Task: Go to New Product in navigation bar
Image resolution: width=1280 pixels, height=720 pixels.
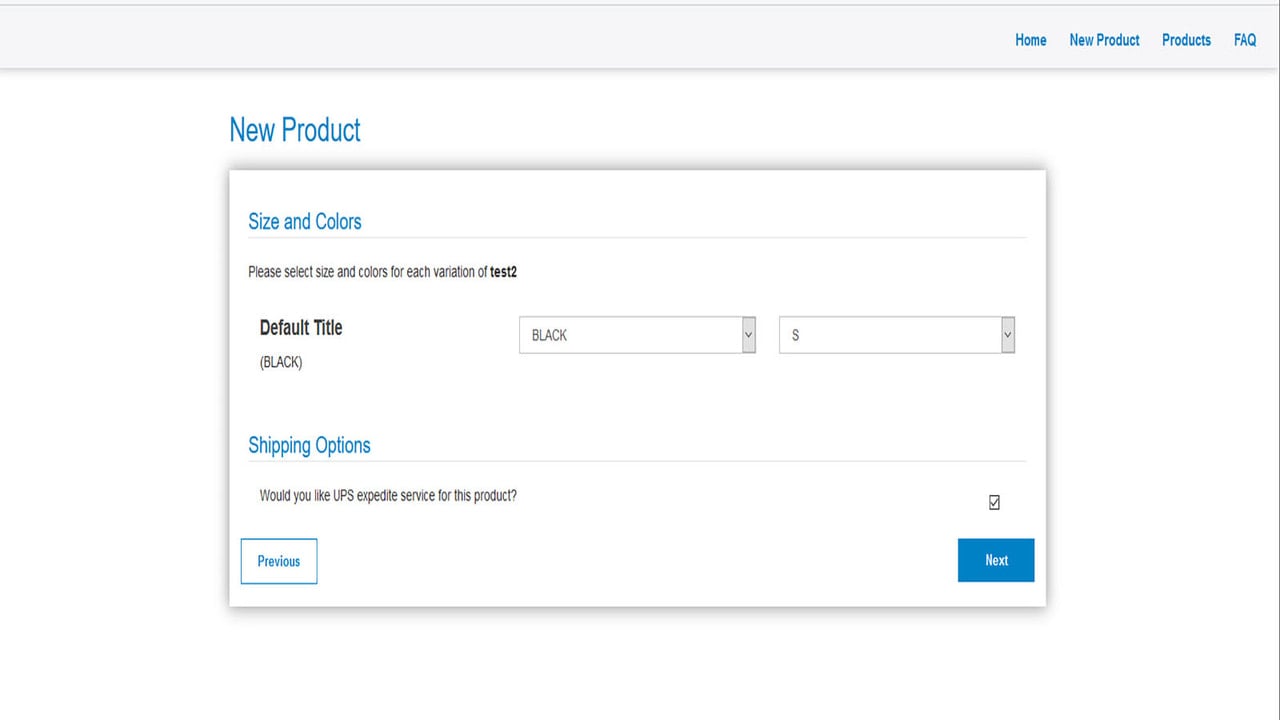Action: coord(1104,40)
